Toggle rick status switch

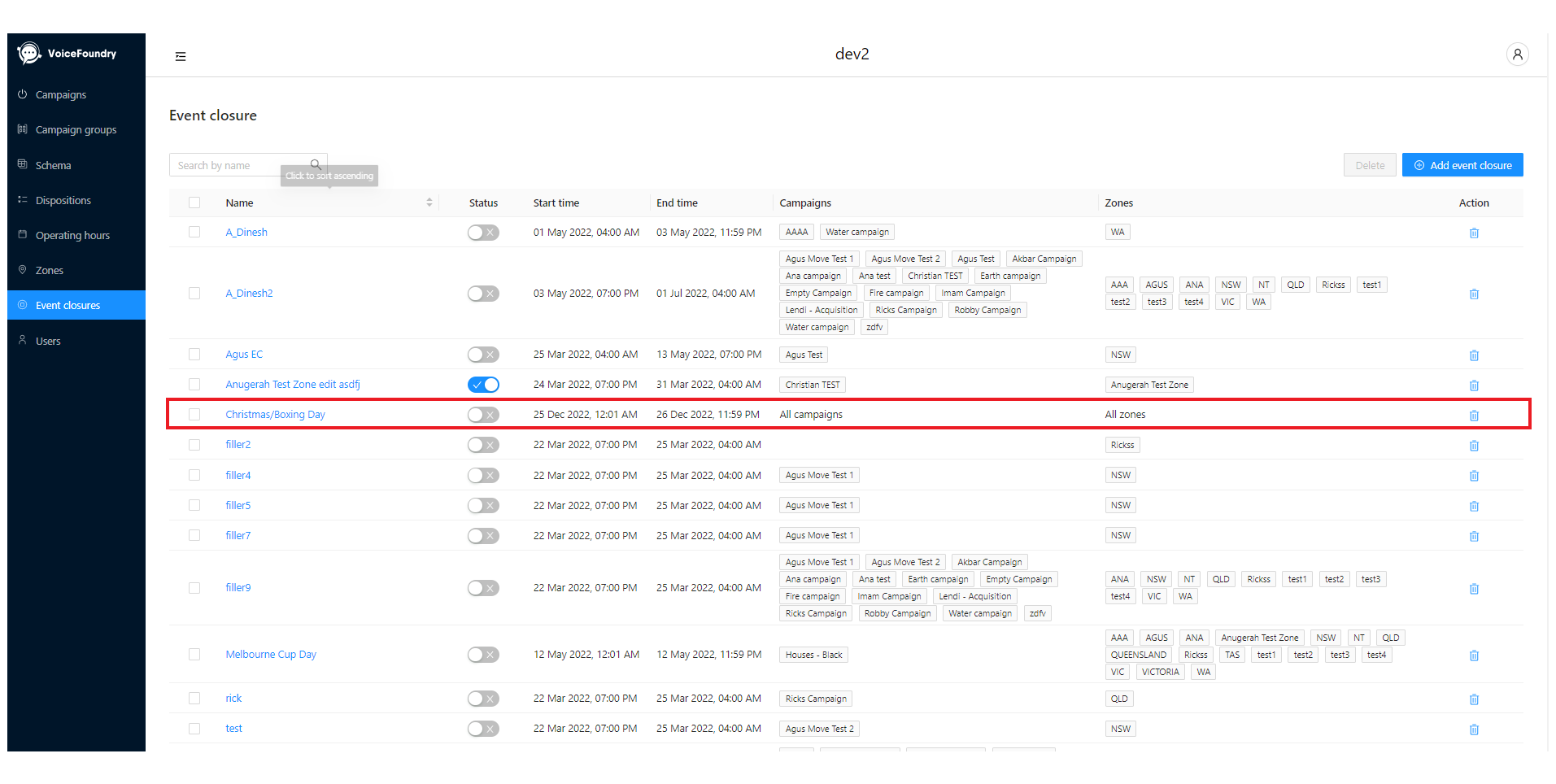483,699
